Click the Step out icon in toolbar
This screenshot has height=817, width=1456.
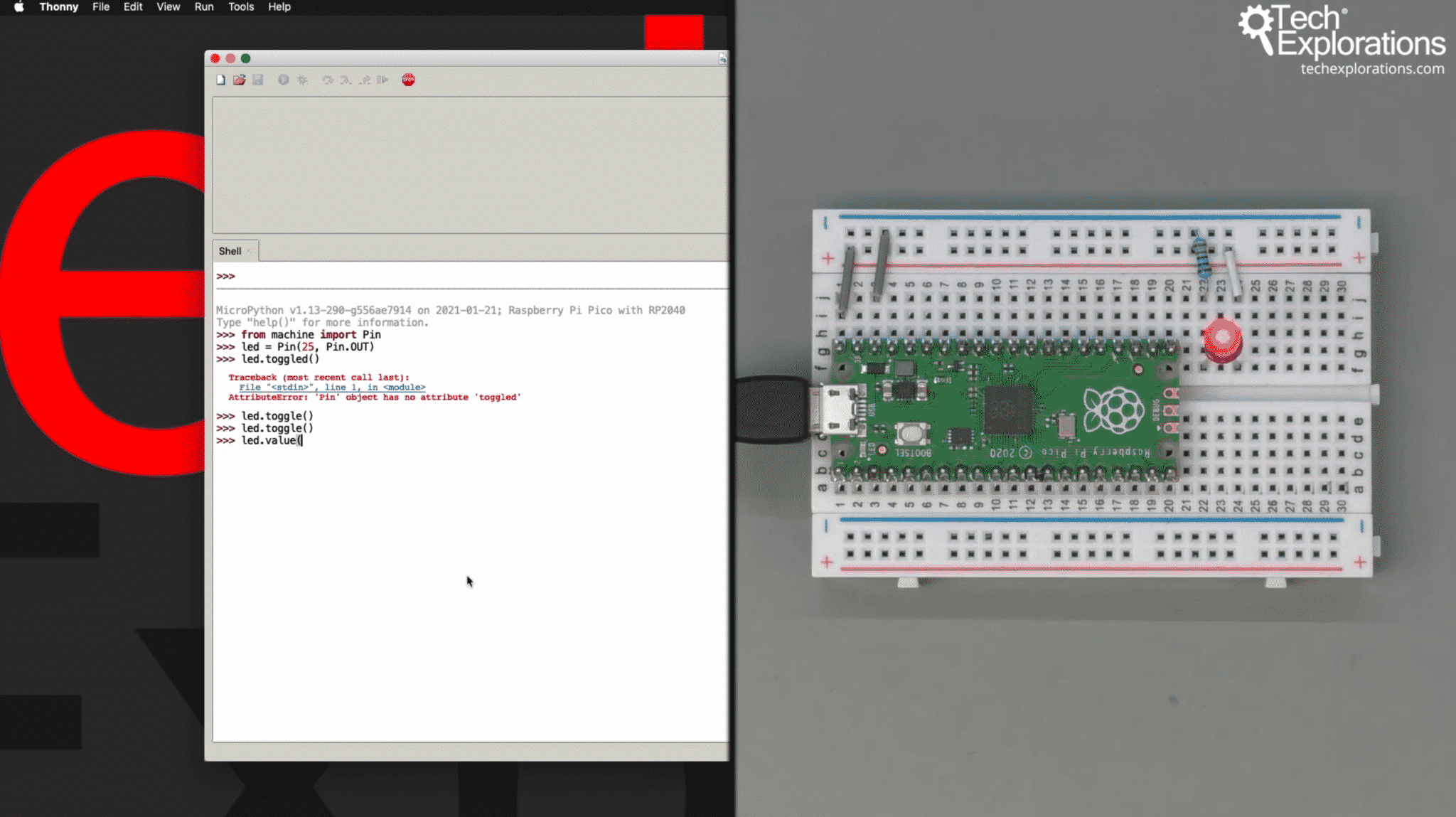tap(364, 80)
